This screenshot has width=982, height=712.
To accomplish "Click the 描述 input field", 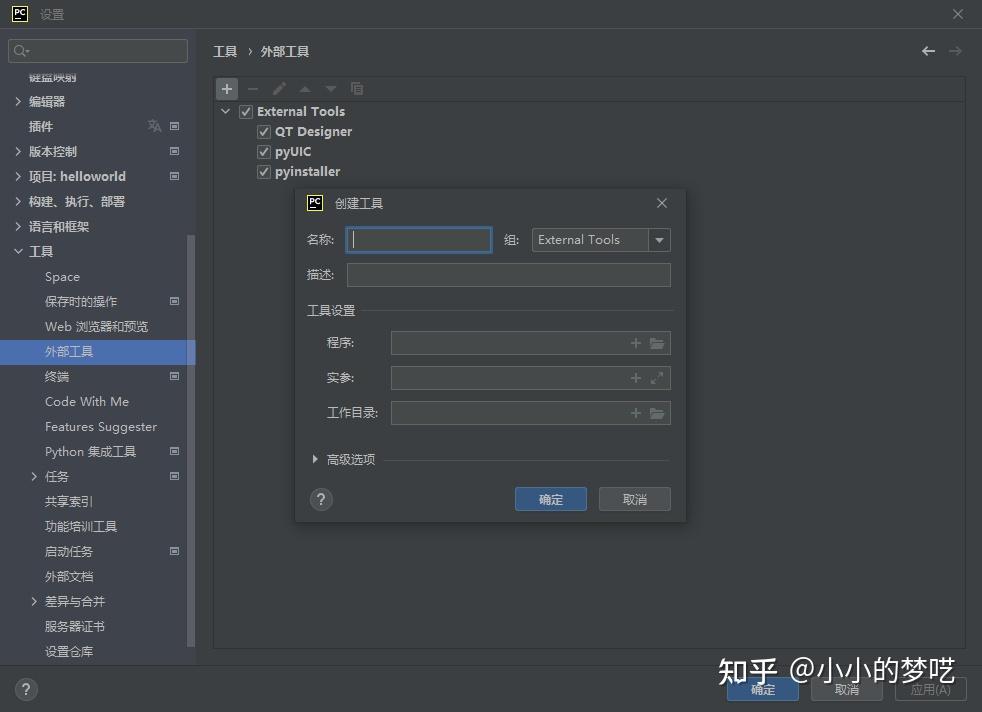I will (509, 275).
